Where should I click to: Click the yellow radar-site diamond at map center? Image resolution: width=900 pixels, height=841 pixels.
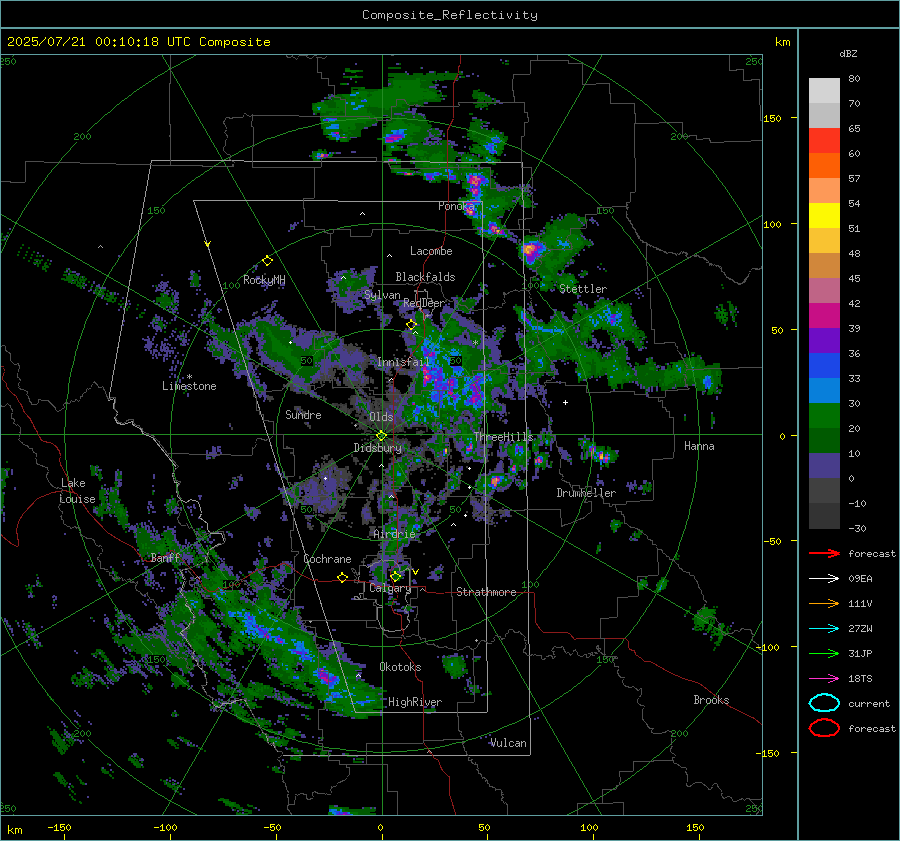(382, 436)
